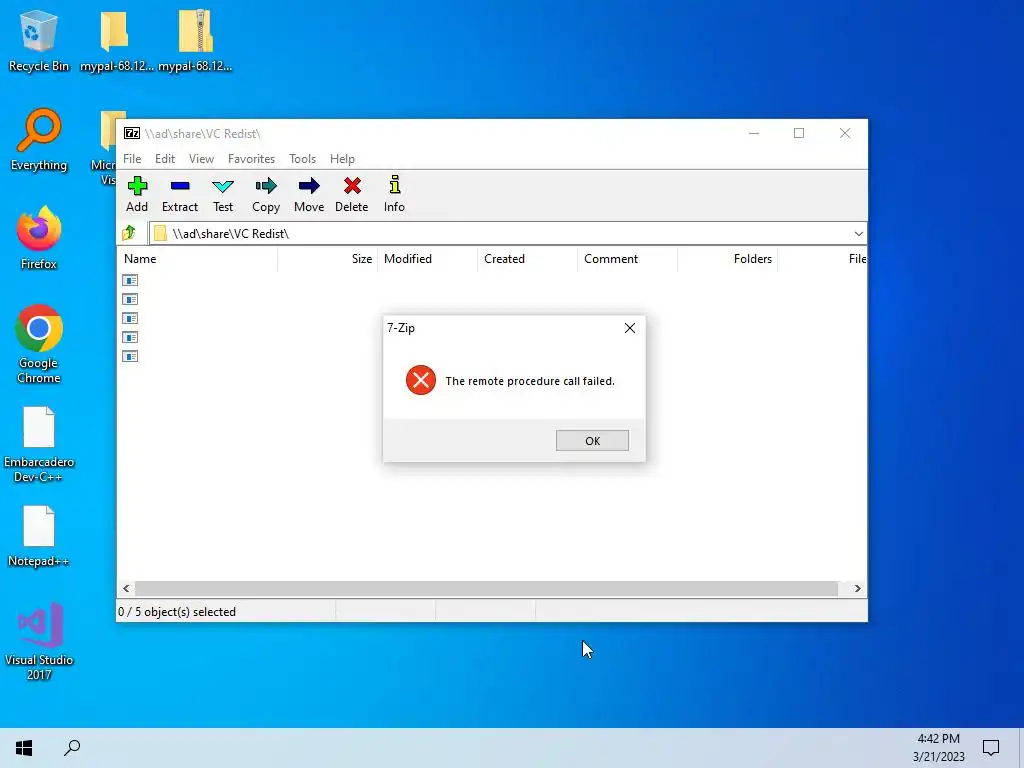Expand the address path dropdown arrow
This screenshot has height=768, width=1024.
[x=858, y=233]
